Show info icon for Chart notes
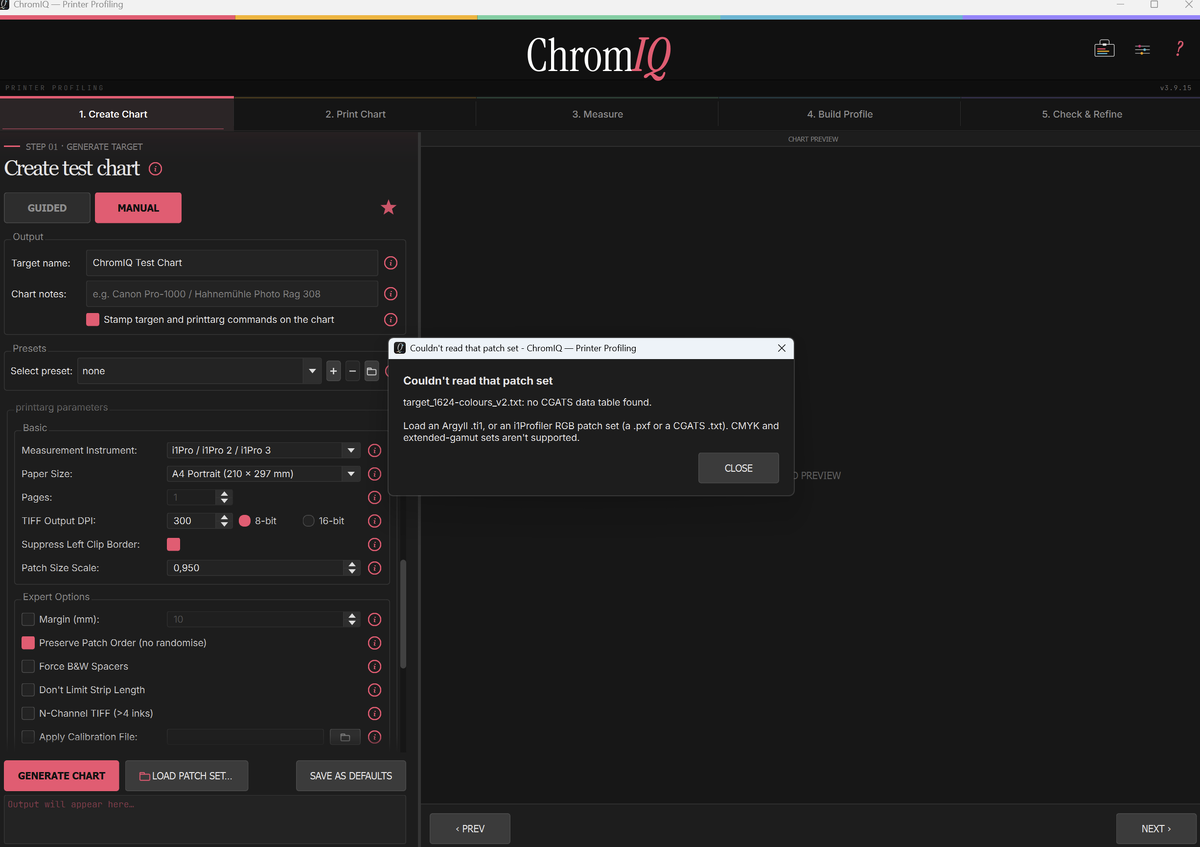The image size is (1200, 847). [391, 294]
